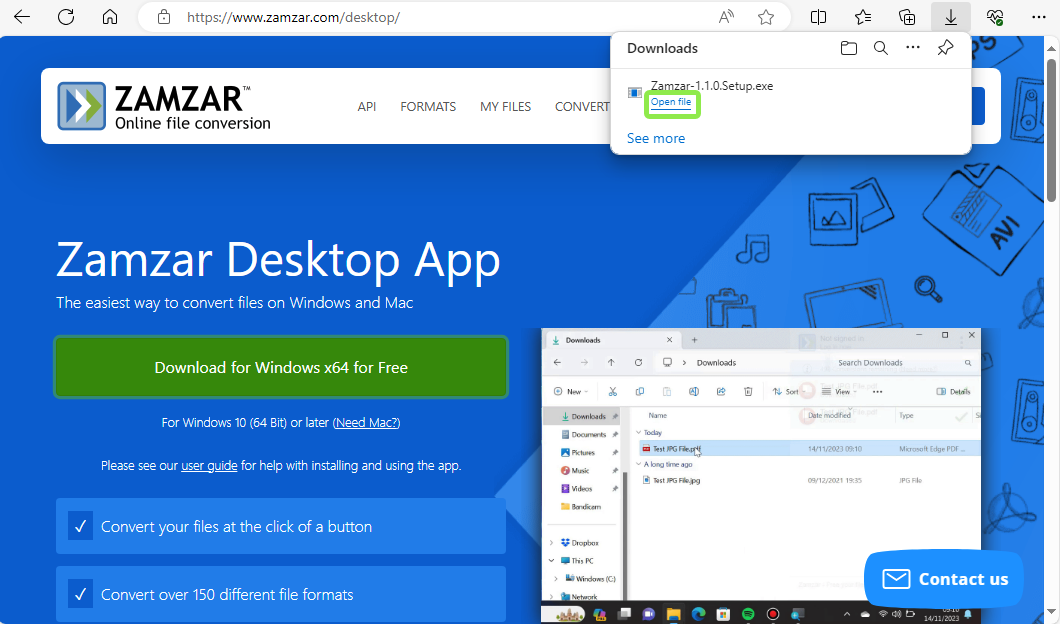
Task: Go to MY FILES page
Action: click(x=505, y=107)
